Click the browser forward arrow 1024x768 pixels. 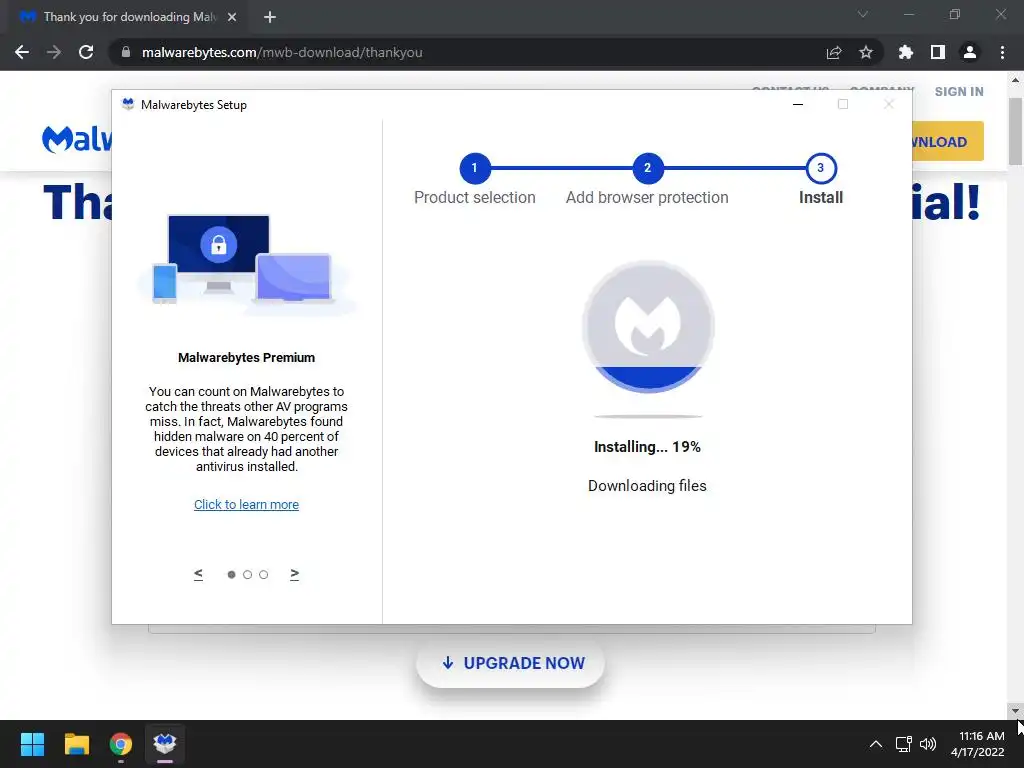pos(54,52)
